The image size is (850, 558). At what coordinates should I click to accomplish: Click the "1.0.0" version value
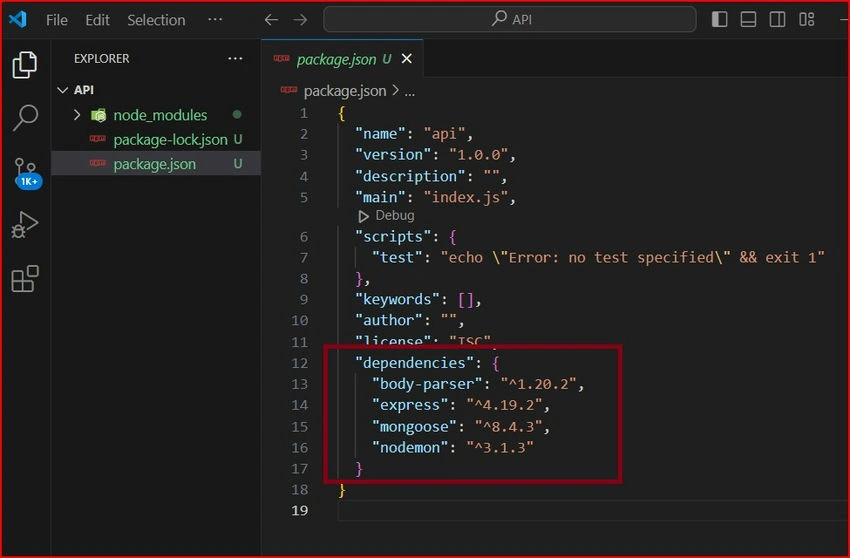coord(478,155)
